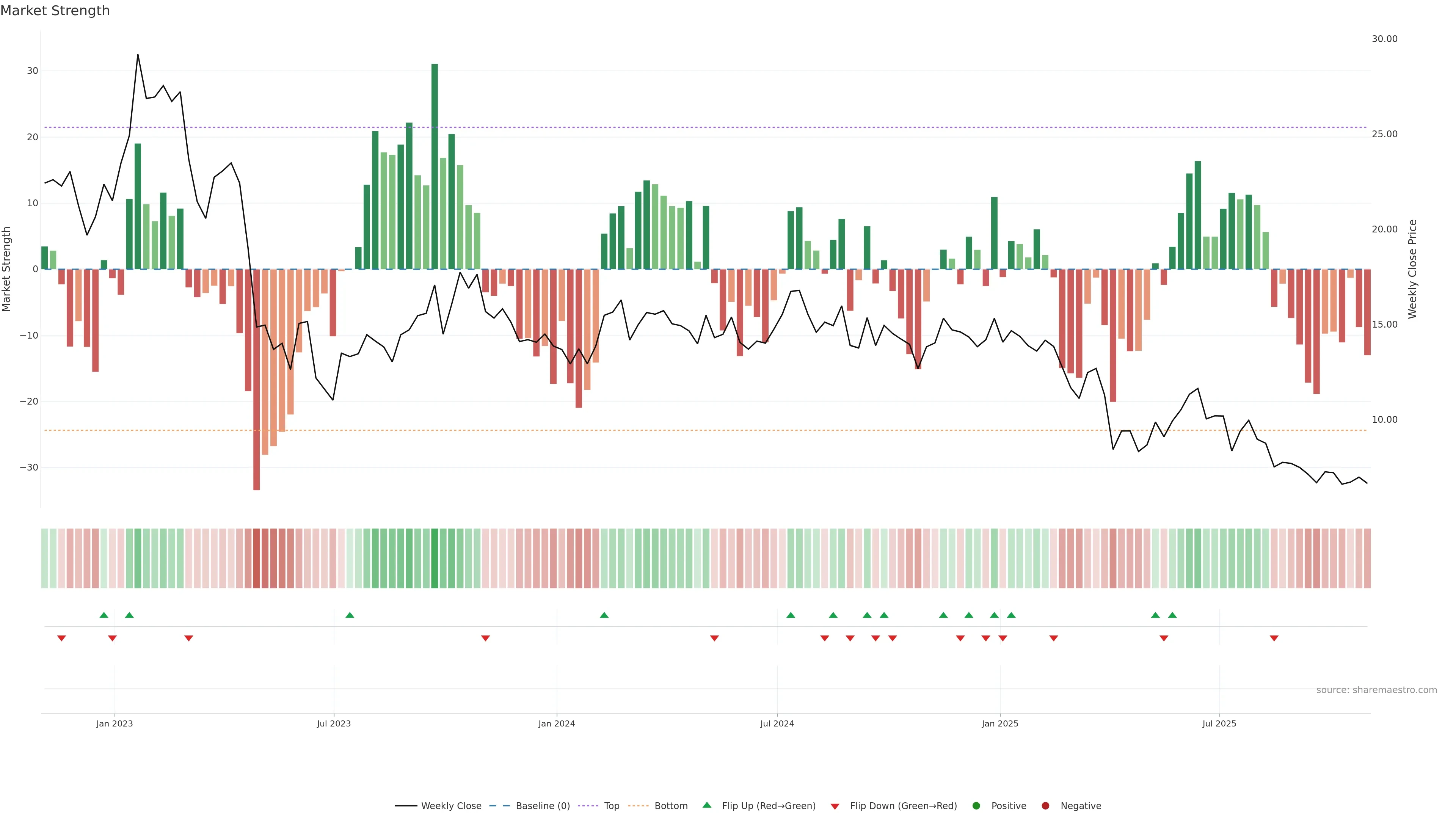Click the Weekly Close Price axis title

click(x=1412, y=269)
